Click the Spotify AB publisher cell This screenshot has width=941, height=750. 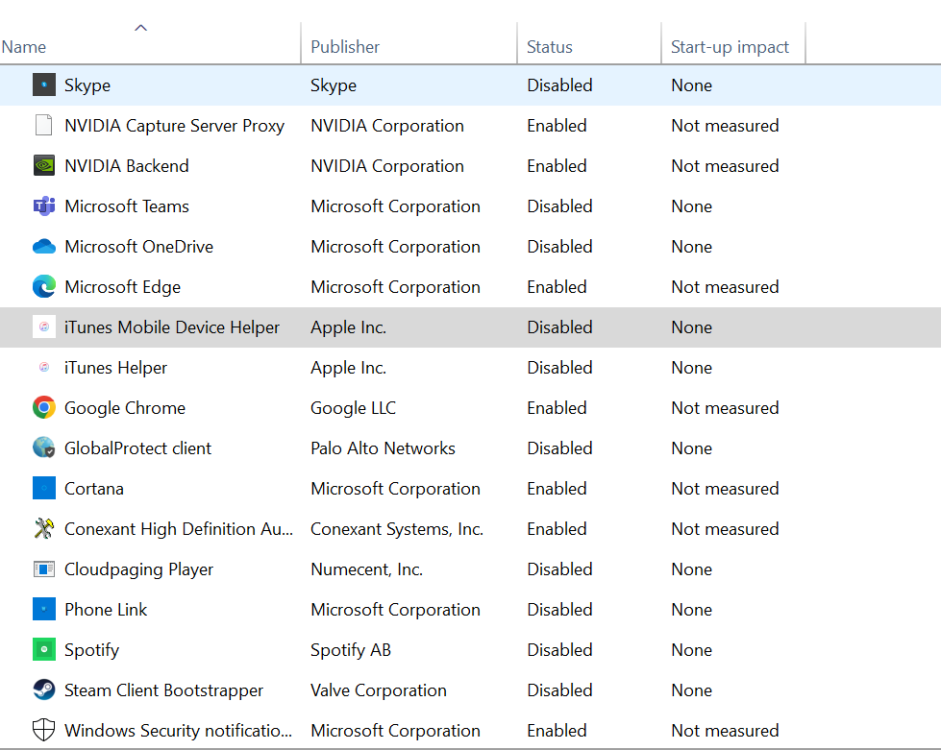350,650
